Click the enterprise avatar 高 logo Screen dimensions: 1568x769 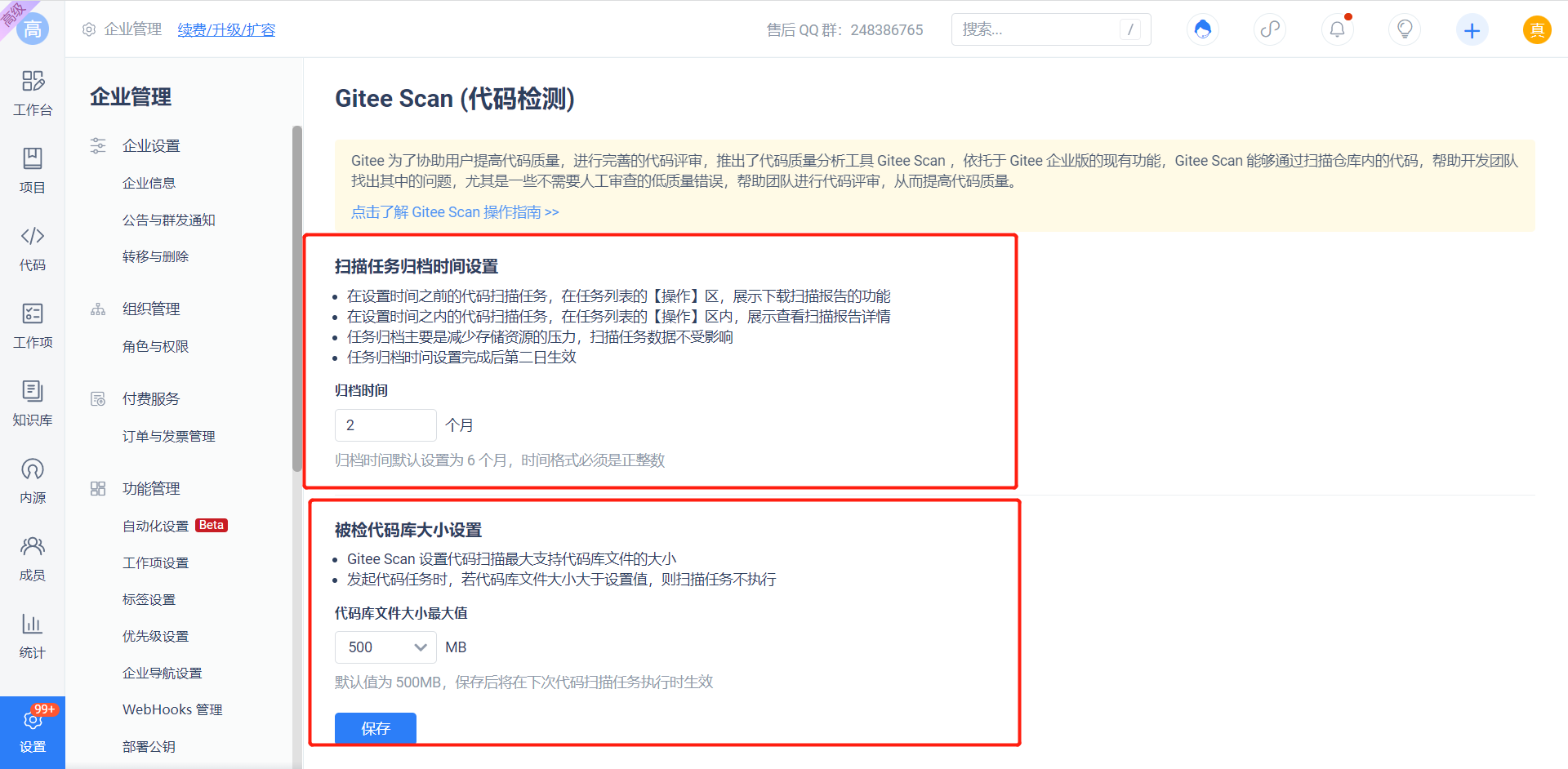pyautogui.click(x=33, y=29)
